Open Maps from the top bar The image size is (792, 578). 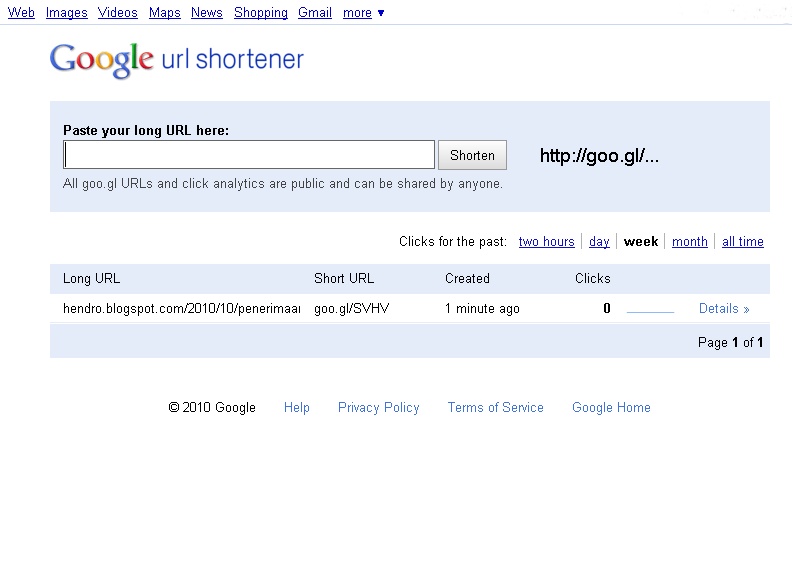pos(165,13)
